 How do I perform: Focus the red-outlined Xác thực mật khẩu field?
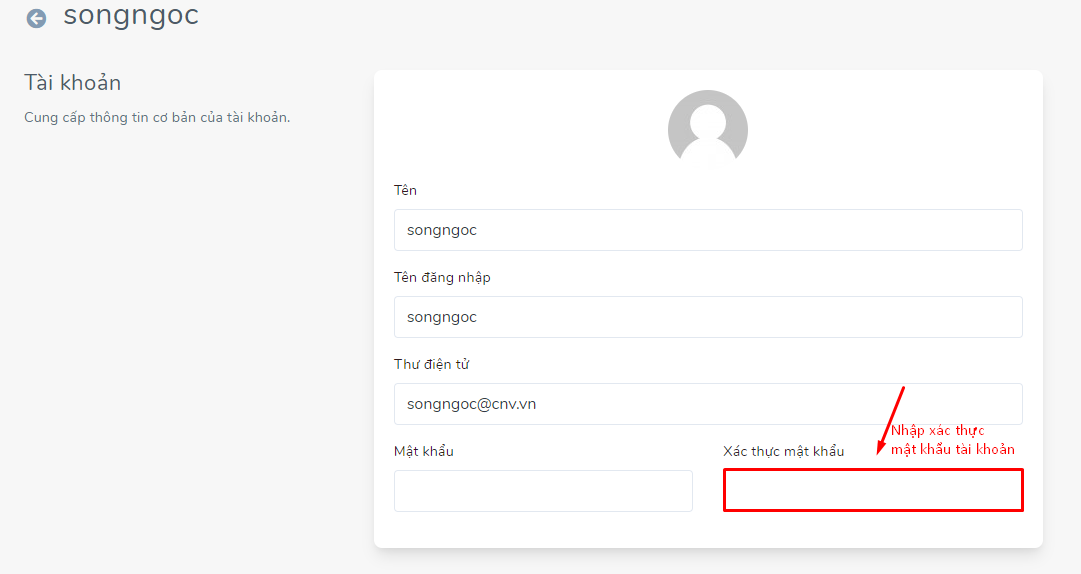873,490
